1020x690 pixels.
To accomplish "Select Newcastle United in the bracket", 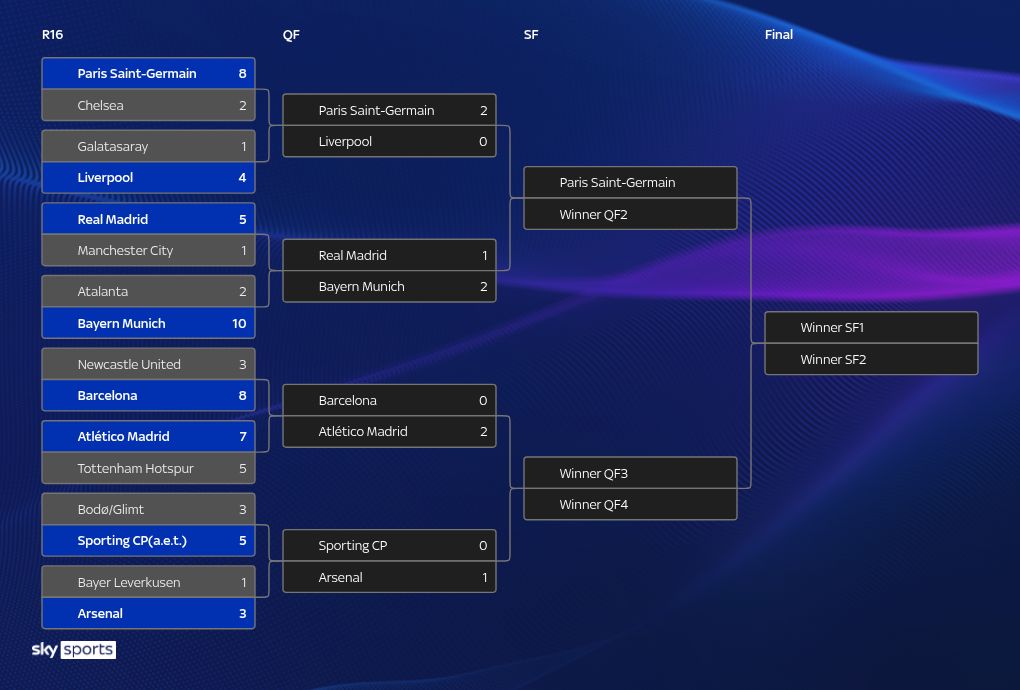I will point(148,364).
